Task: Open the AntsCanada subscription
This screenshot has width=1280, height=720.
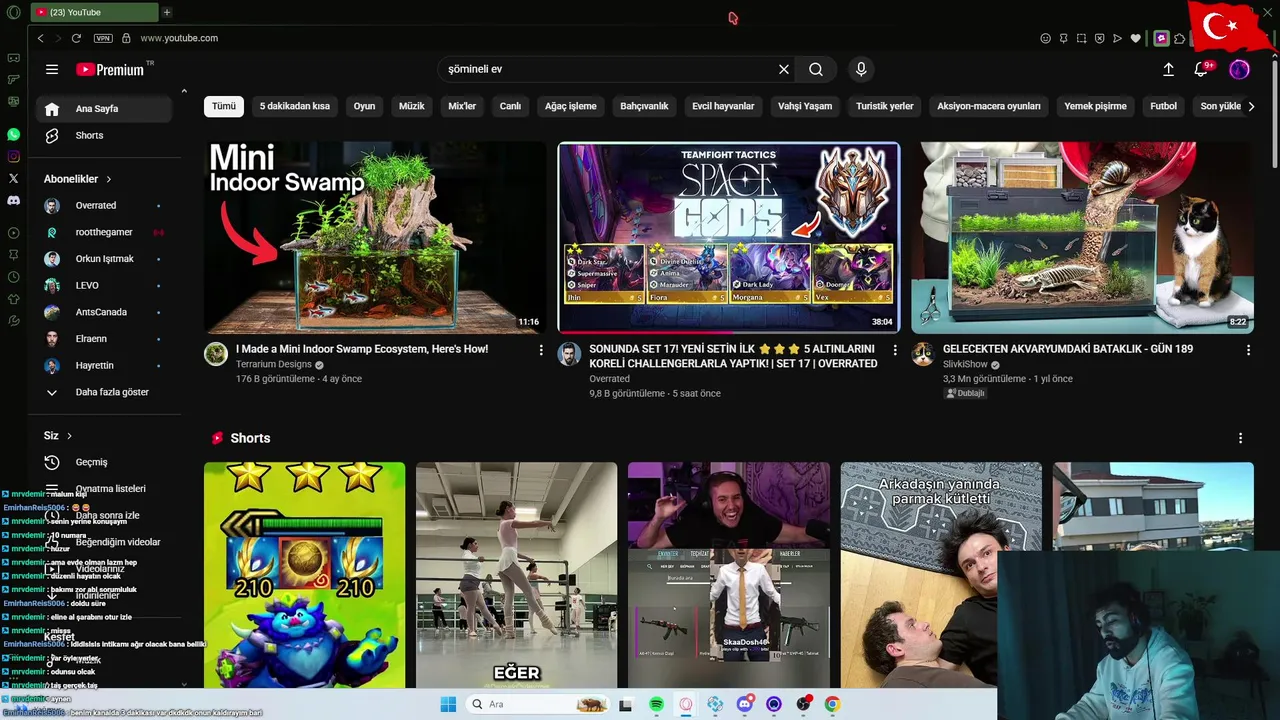Action: pyautogui.click(x=104, y=312)
